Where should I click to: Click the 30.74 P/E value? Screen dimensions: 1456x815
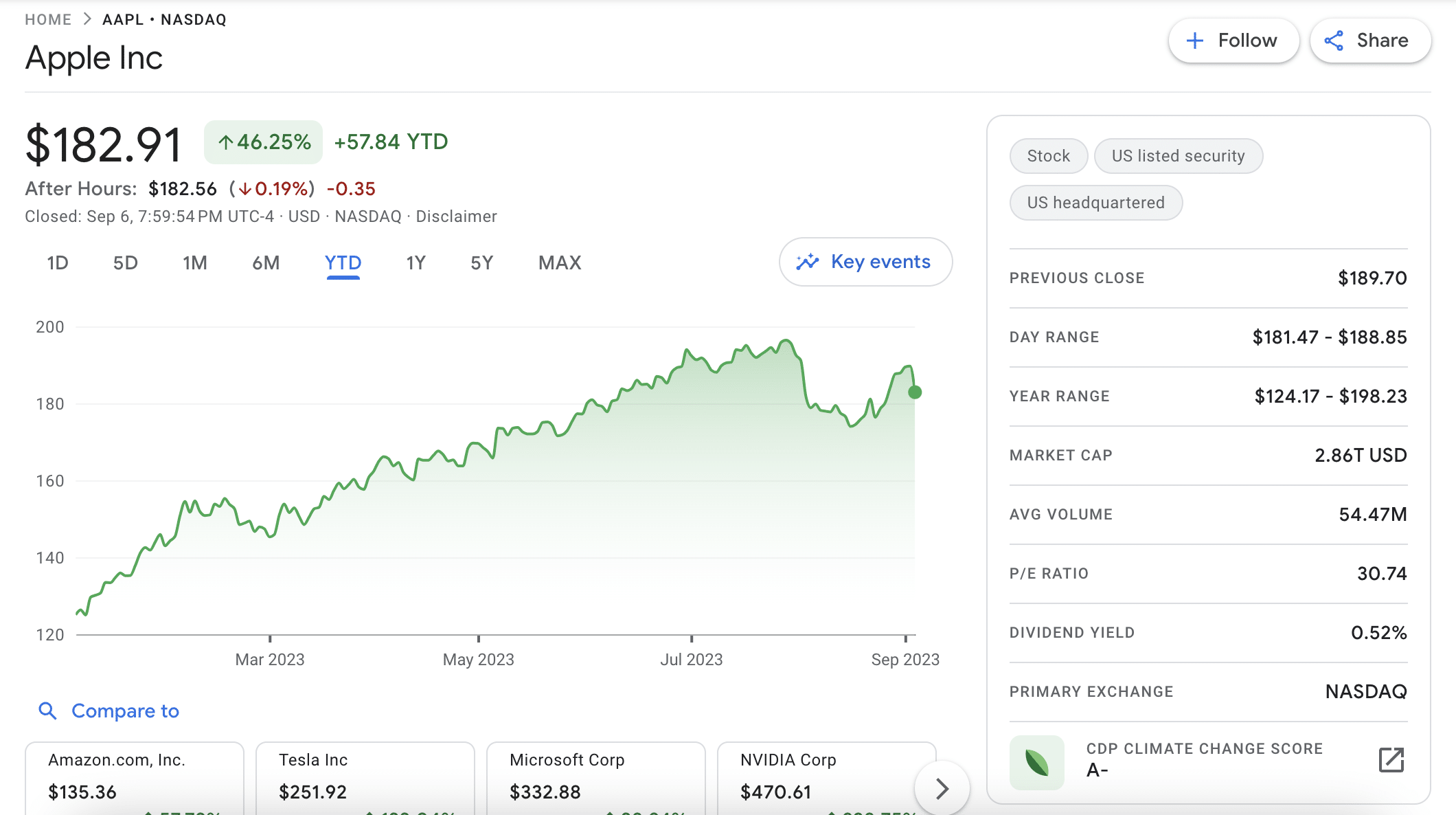click(1383, 573)
